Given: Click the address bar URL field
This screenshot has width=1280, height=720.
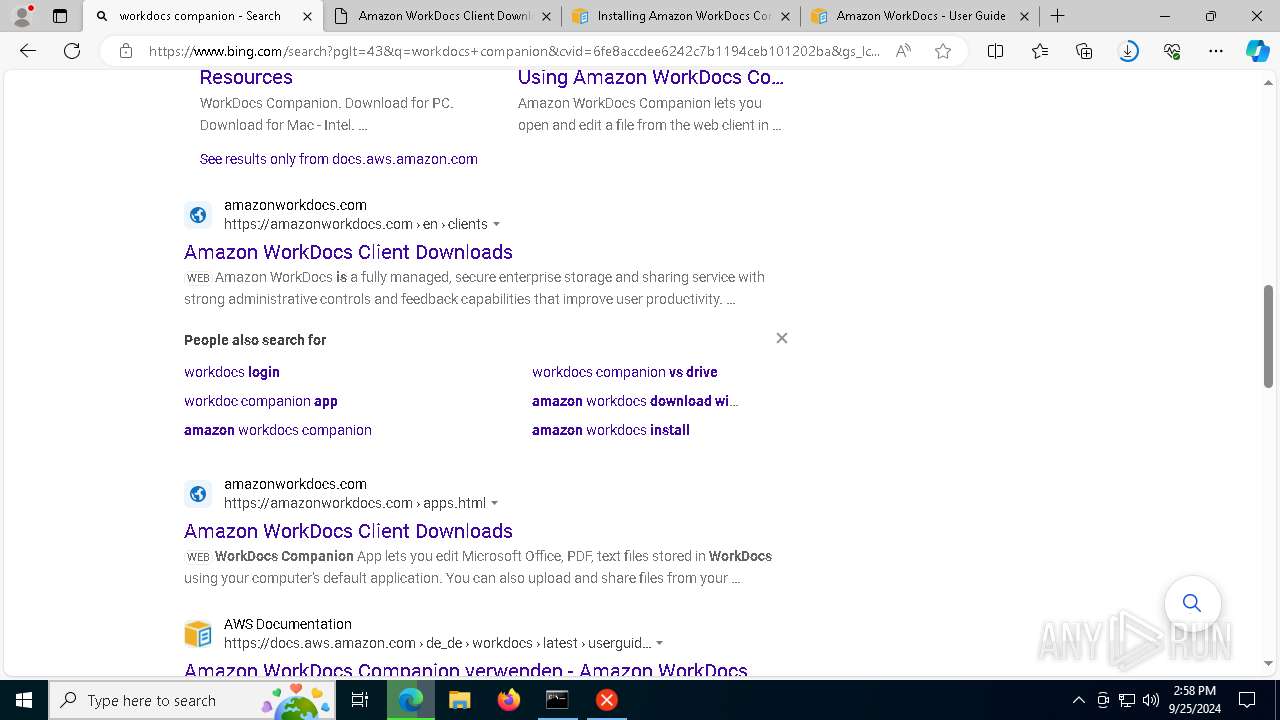Looking at the screenshot, I should pos(515,51).
